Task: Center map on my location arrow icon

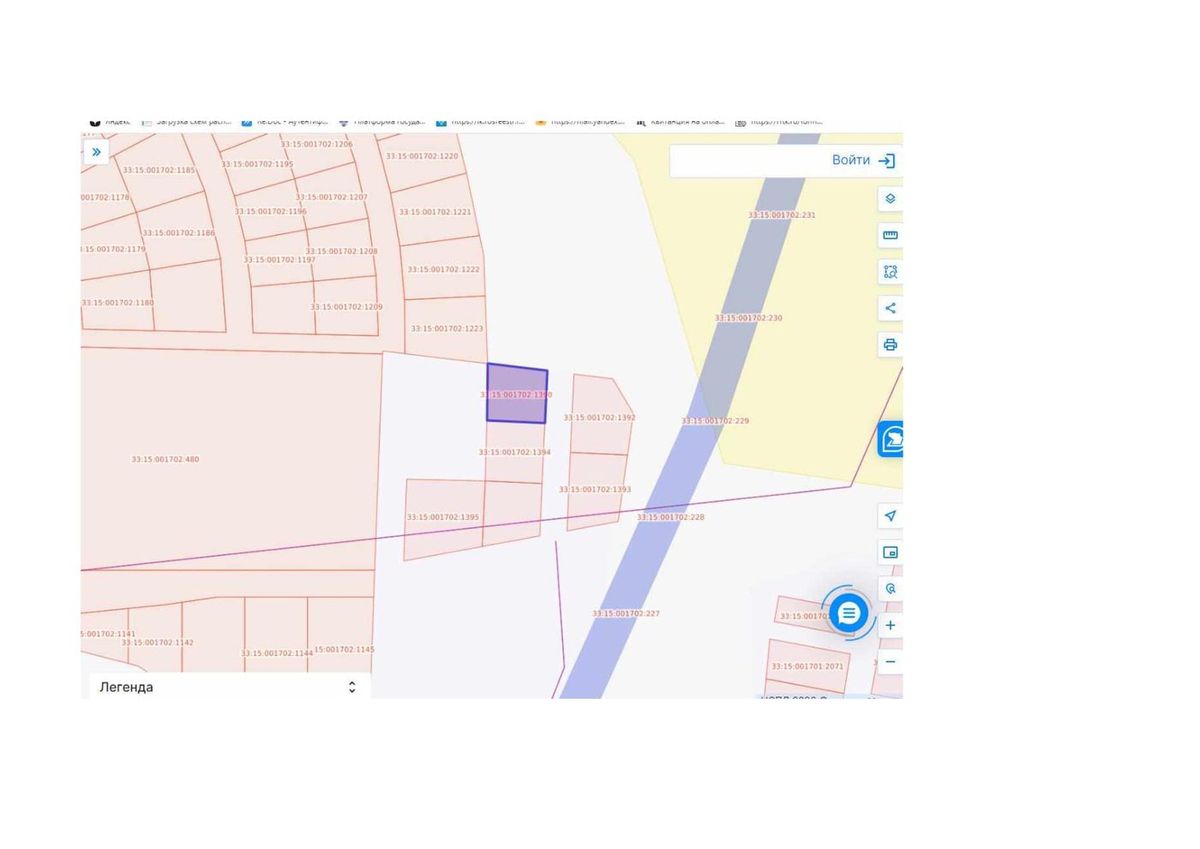Action: (x=890, y=516)
